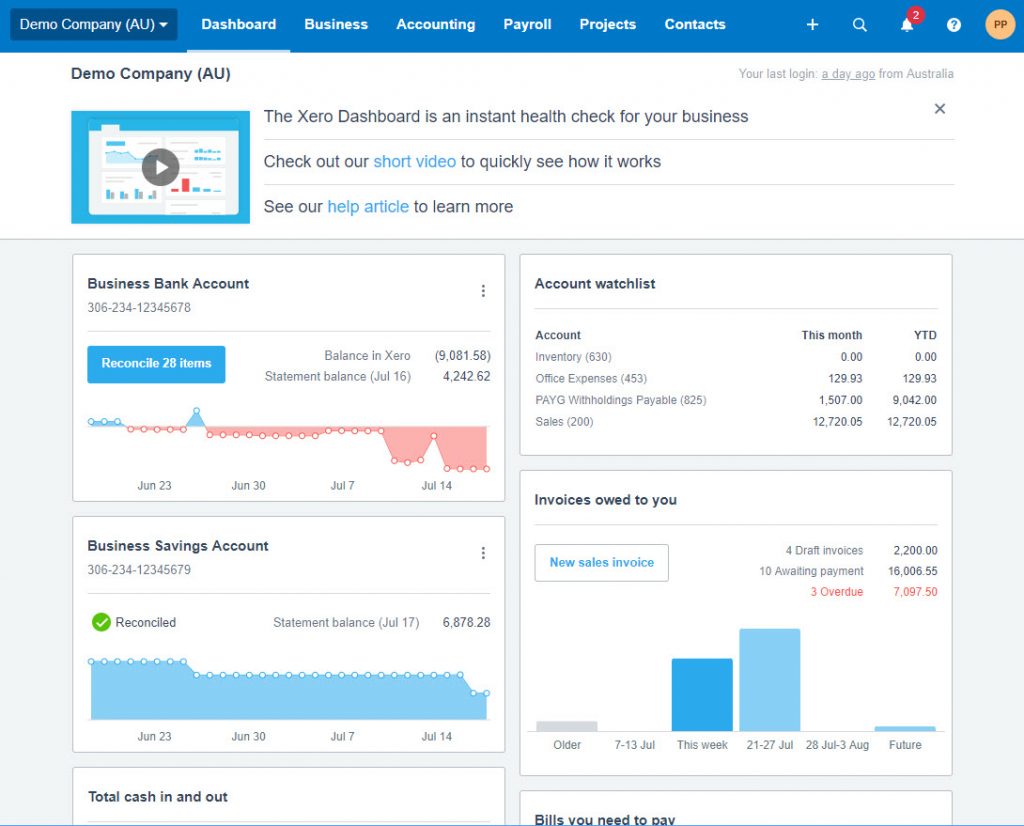Image resolution: width=1024 pixels, height=826 pixels.
Task: Open the PP user avatar menu
Action: (1000, 25)
